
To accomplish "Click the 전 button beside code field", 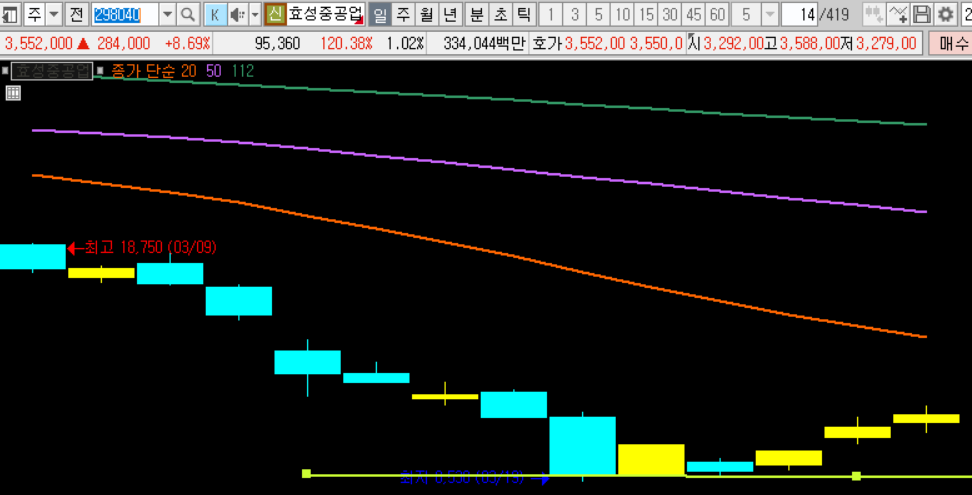I will coord(76,14).
